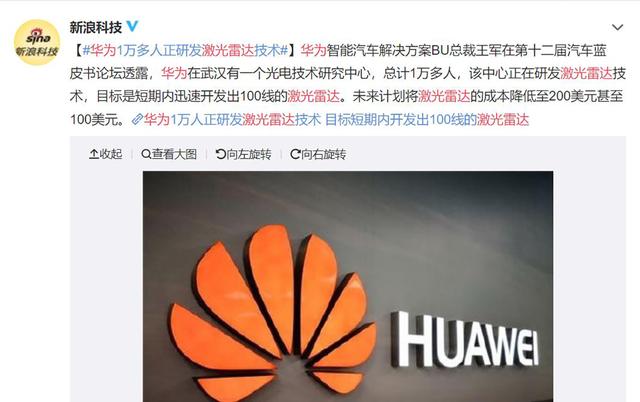The width and height of the screenshot is (640, 402).
Task: Rotate image left with 向左旋转
Action: click(243, 154)
